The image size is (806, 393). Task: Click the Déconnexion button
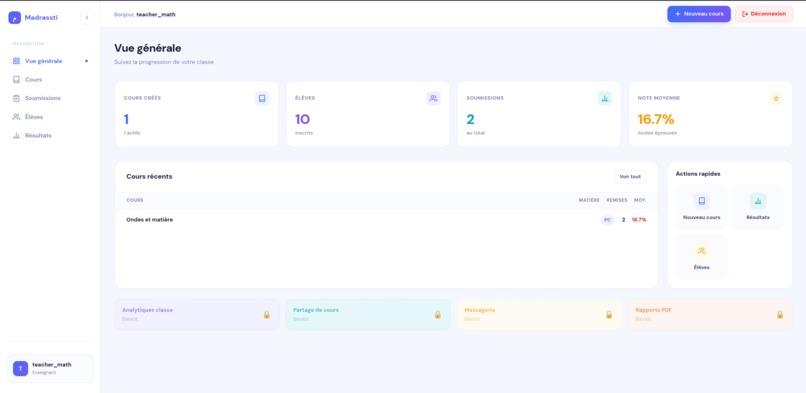click(763, 14)
